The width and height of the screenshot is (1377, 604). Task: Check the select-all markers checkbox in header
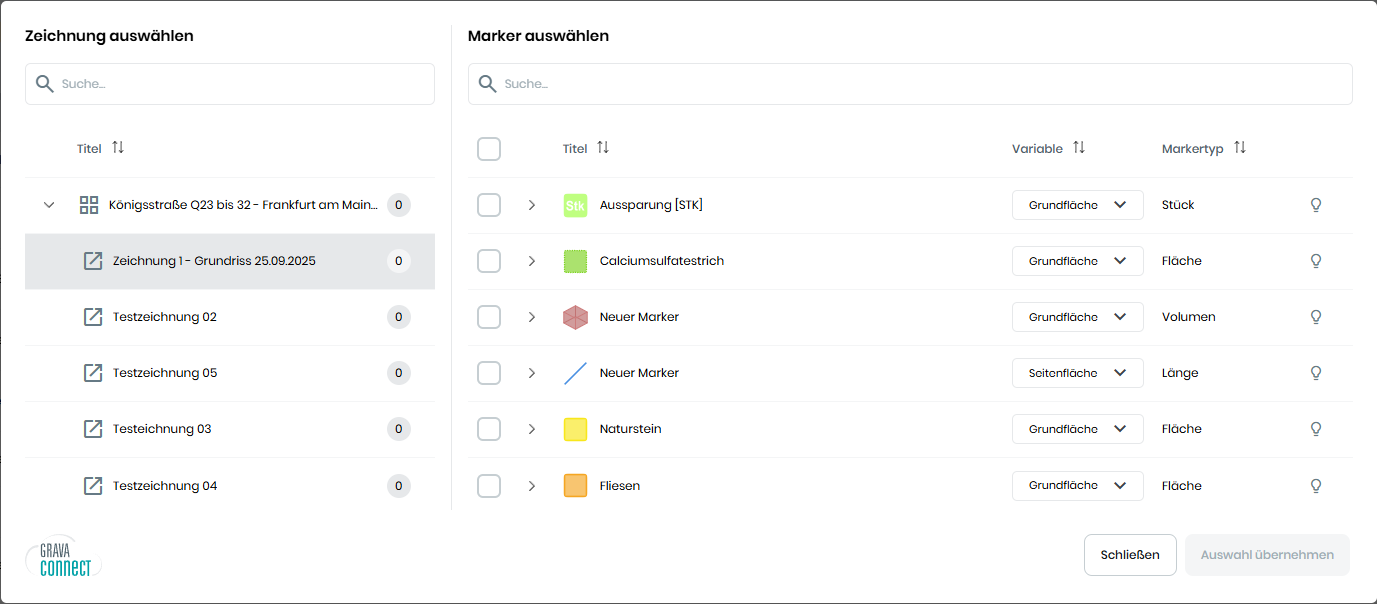pos(489,149)
